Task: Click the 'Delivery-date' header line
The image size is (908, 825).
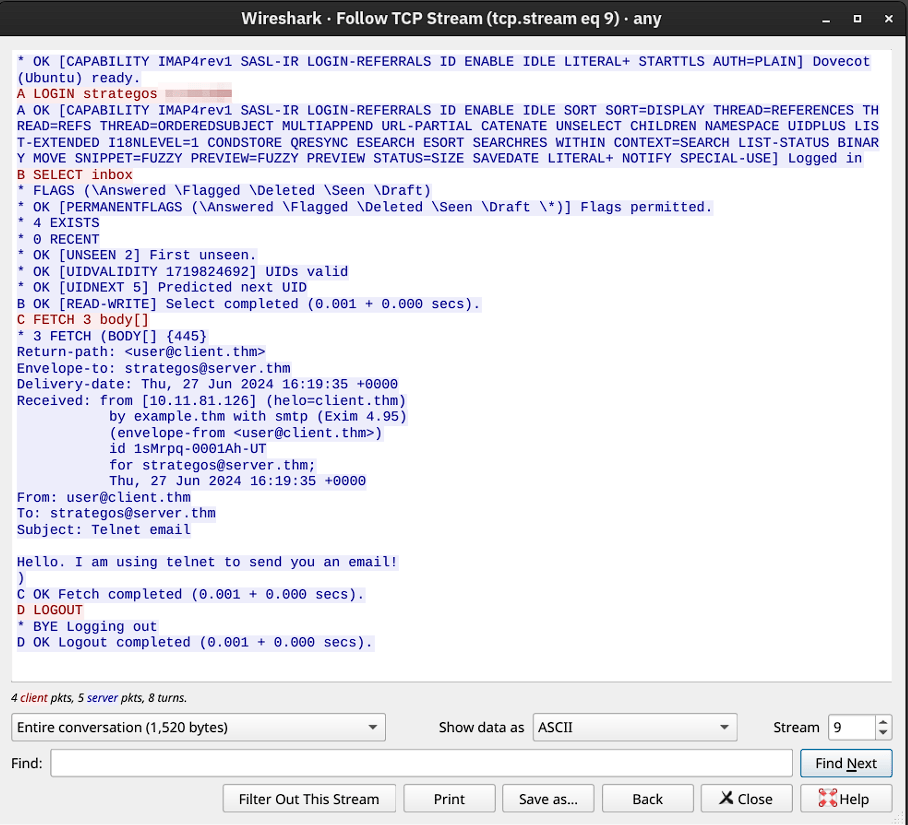Action: [x=207, y=384]
